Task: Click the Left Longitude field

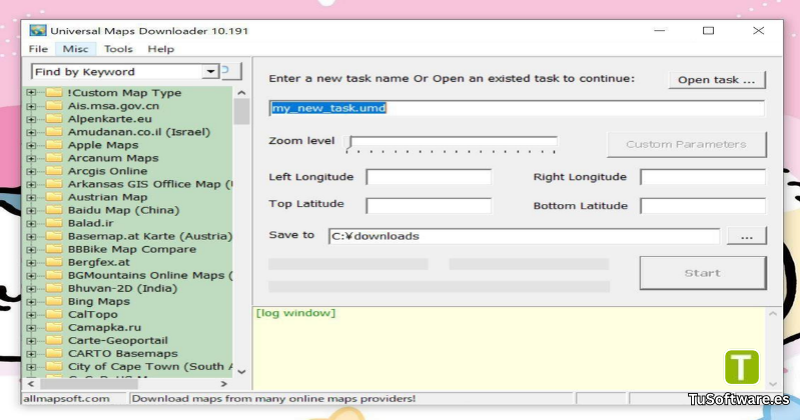Action: (x=429, y=177)
